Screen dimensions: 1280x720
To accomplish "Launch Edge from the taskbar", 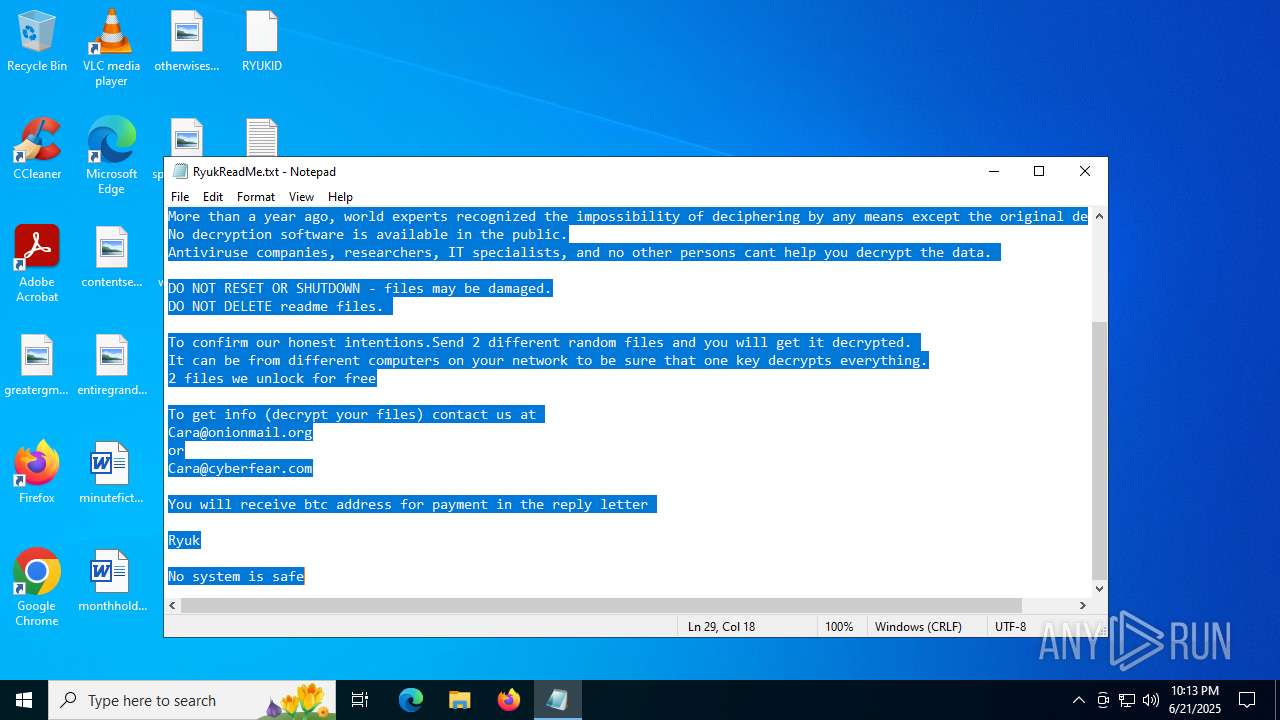I will (411, 700).
